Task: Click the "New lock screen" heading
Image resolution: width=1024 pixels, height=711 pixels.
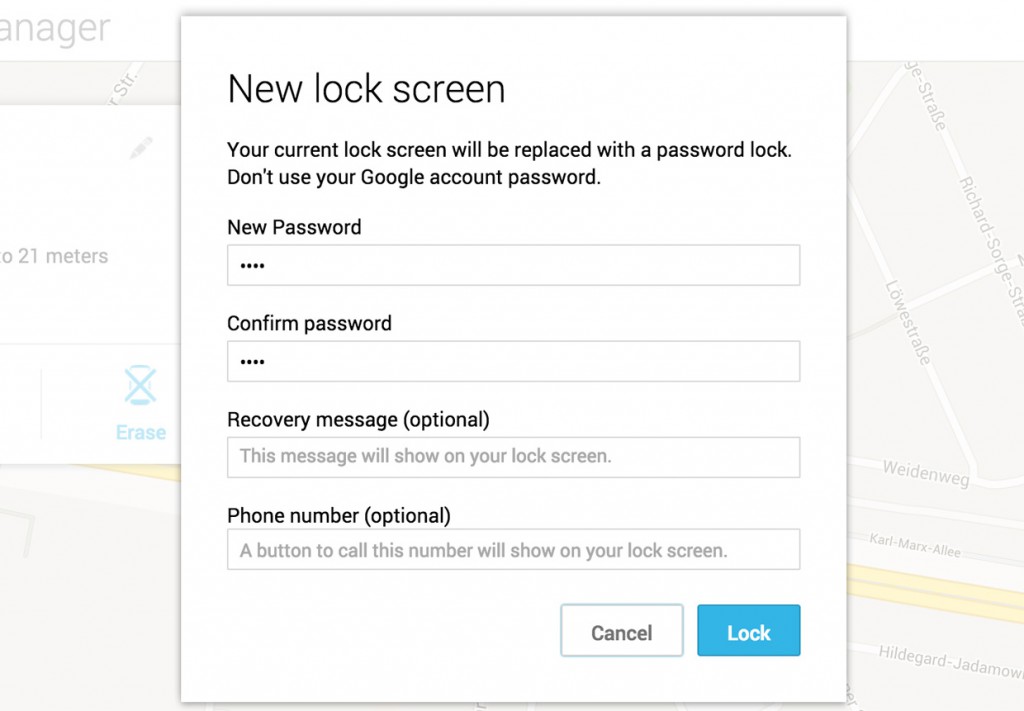Action: 366,90
